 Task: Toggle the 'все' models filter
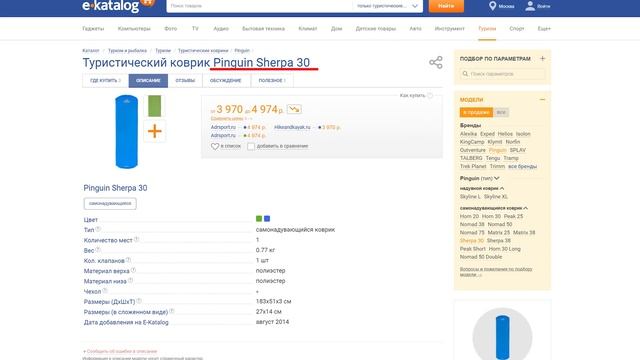[x=501, y=112]
